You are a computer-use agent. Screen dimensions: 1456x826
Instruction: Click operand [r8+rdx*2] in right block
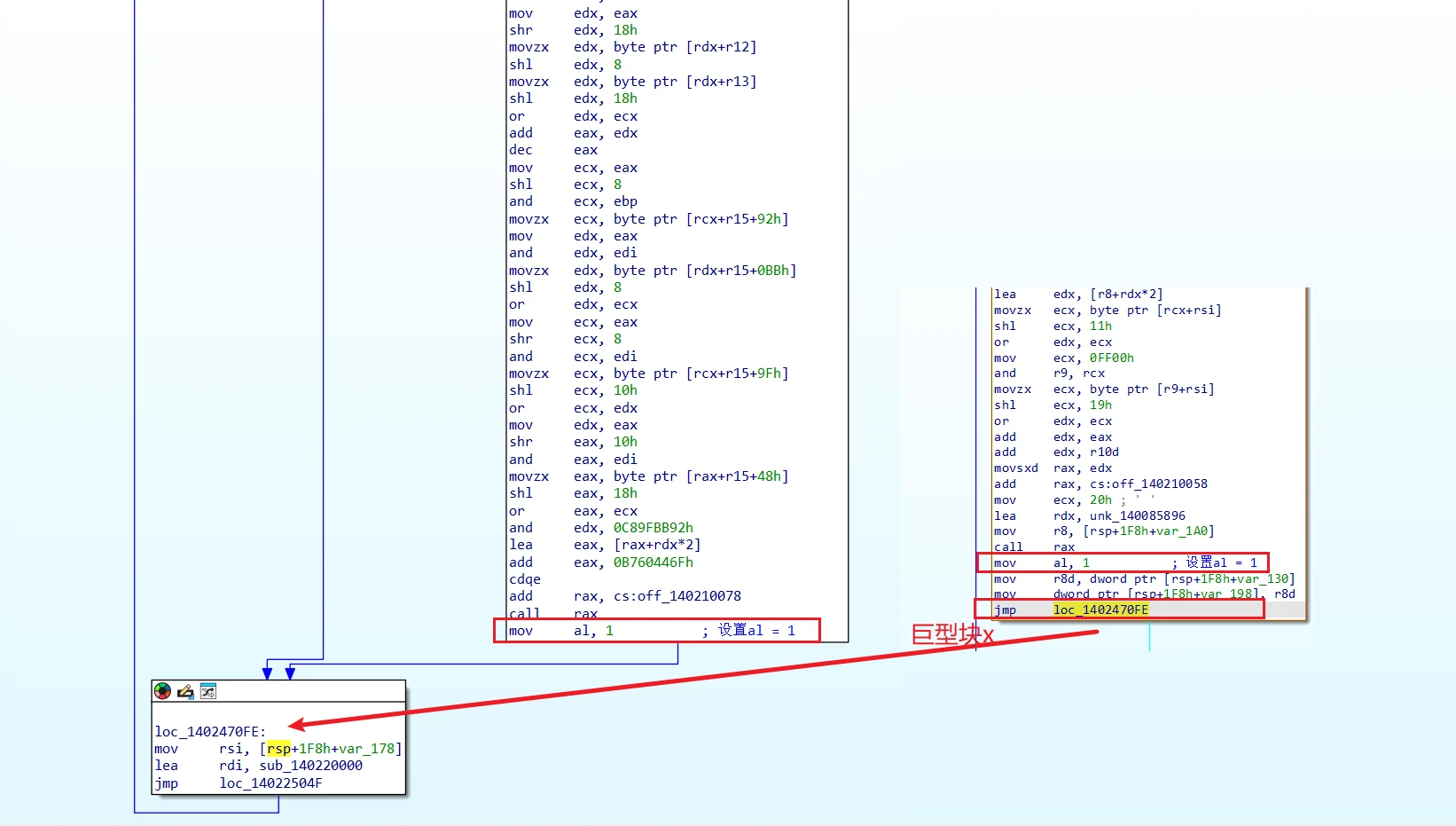(1126, 295)
